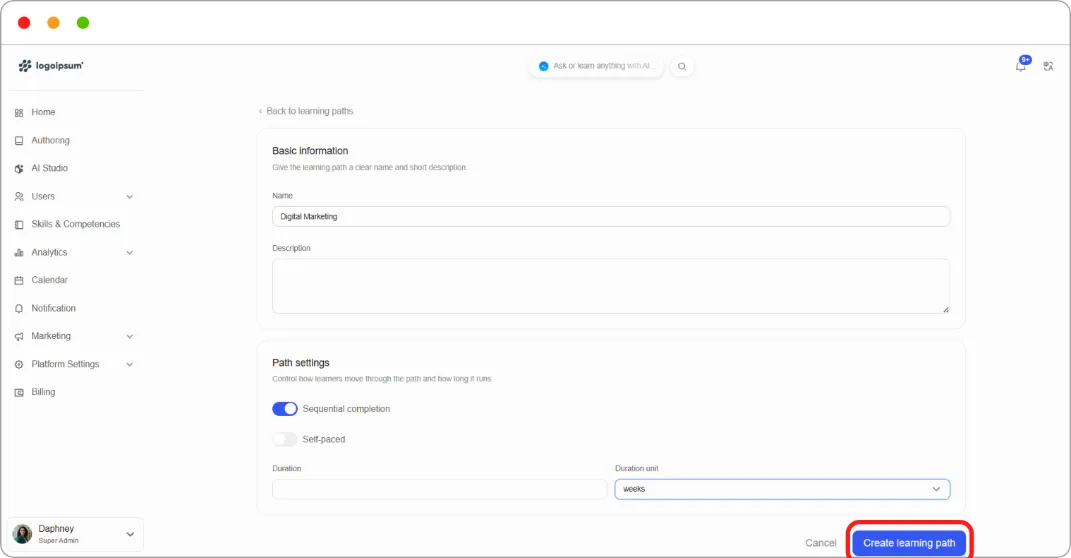Click the Description text area
Viewport: 1071px width, 558px height.
tap(611, 286)
